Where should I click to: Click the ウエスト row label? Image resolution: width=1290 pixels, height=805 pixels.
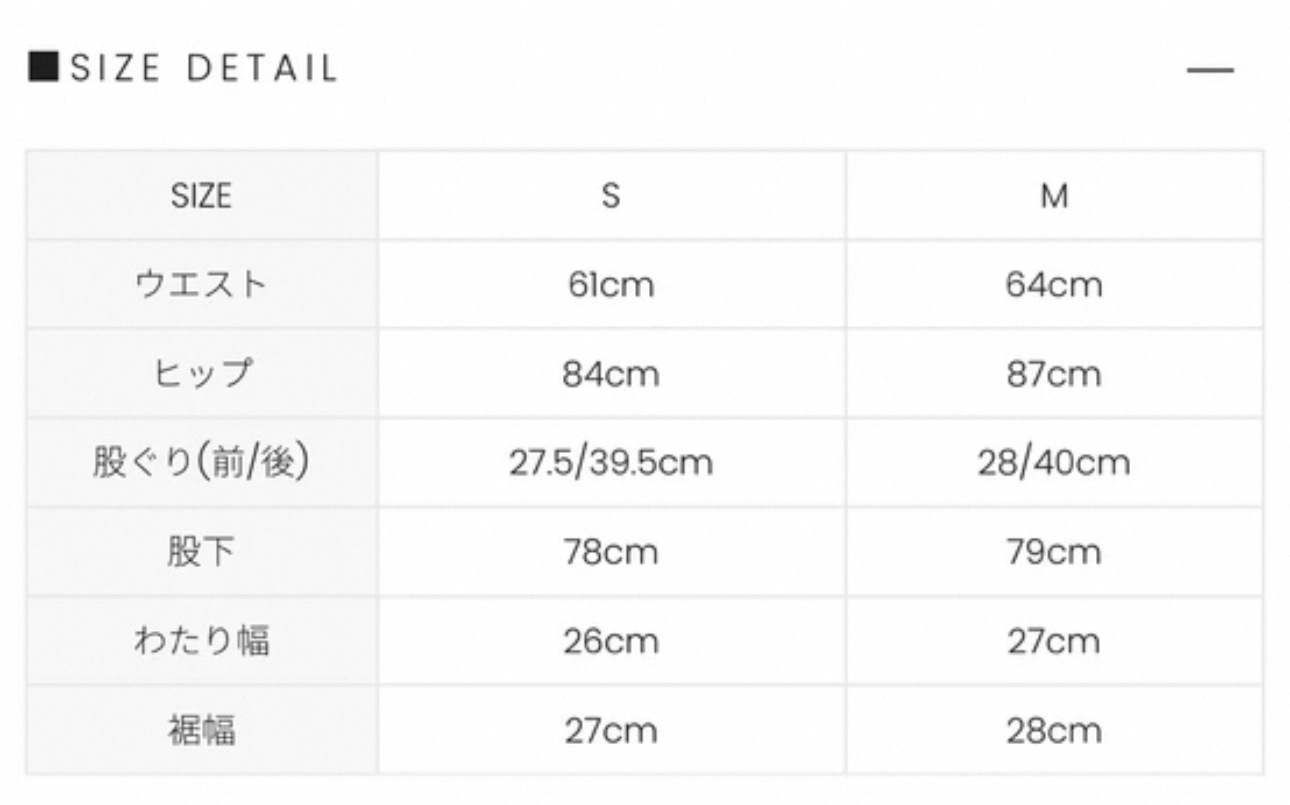tap(201, 284)
